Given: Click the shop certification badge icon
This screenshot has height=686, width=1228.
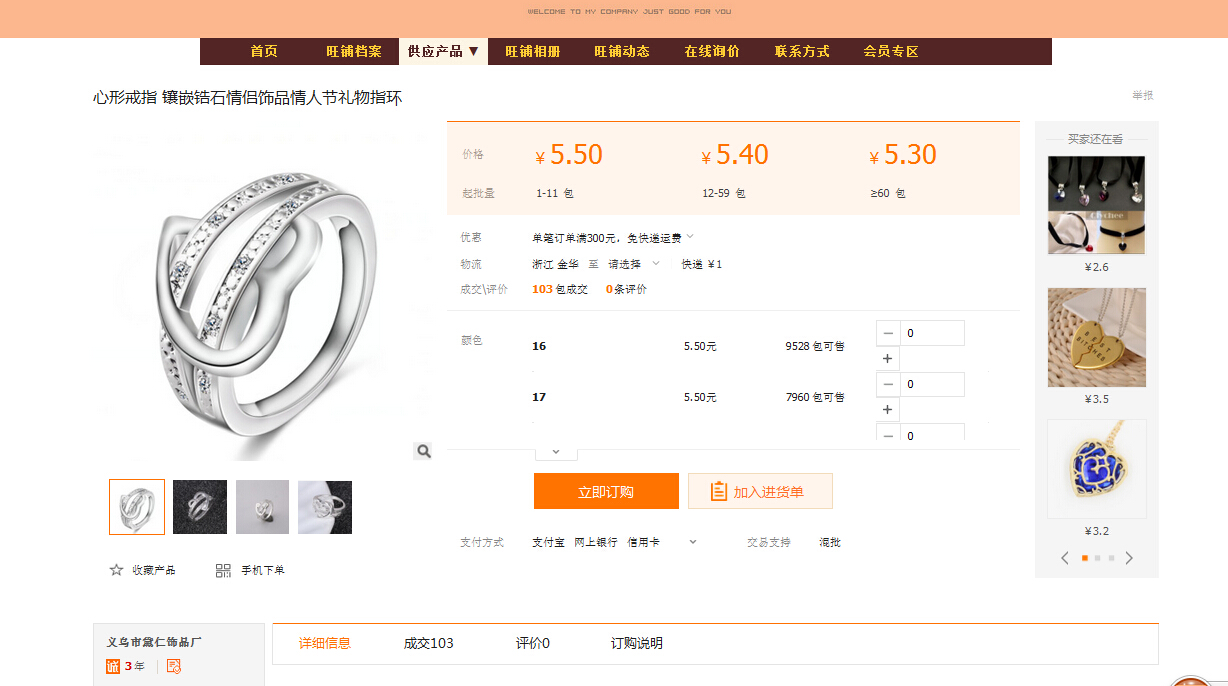Looking at the screenshot, I should tap(174, 666).
